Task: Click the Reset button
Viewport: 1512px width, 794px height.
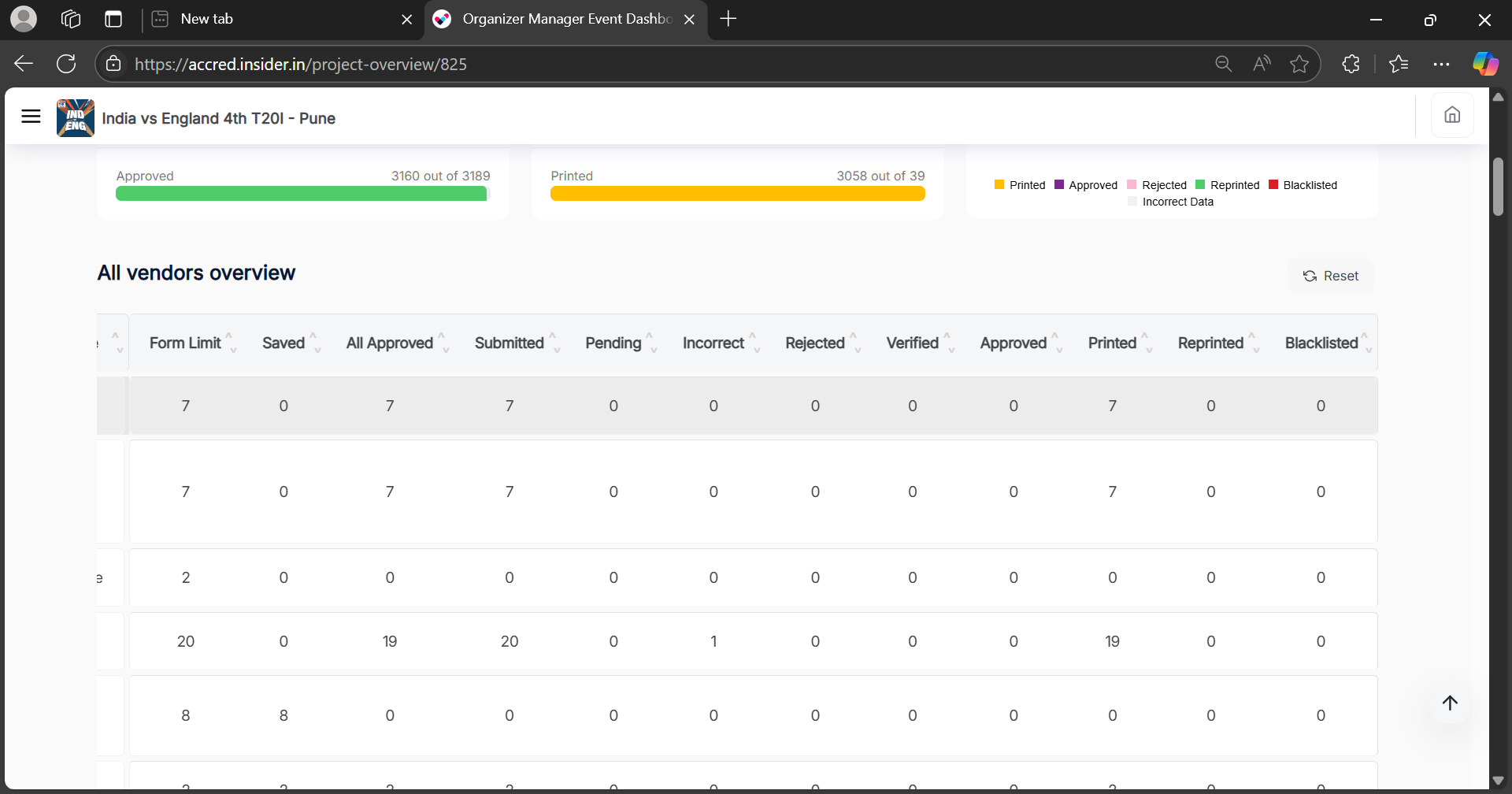Action: pos(1331,276)
